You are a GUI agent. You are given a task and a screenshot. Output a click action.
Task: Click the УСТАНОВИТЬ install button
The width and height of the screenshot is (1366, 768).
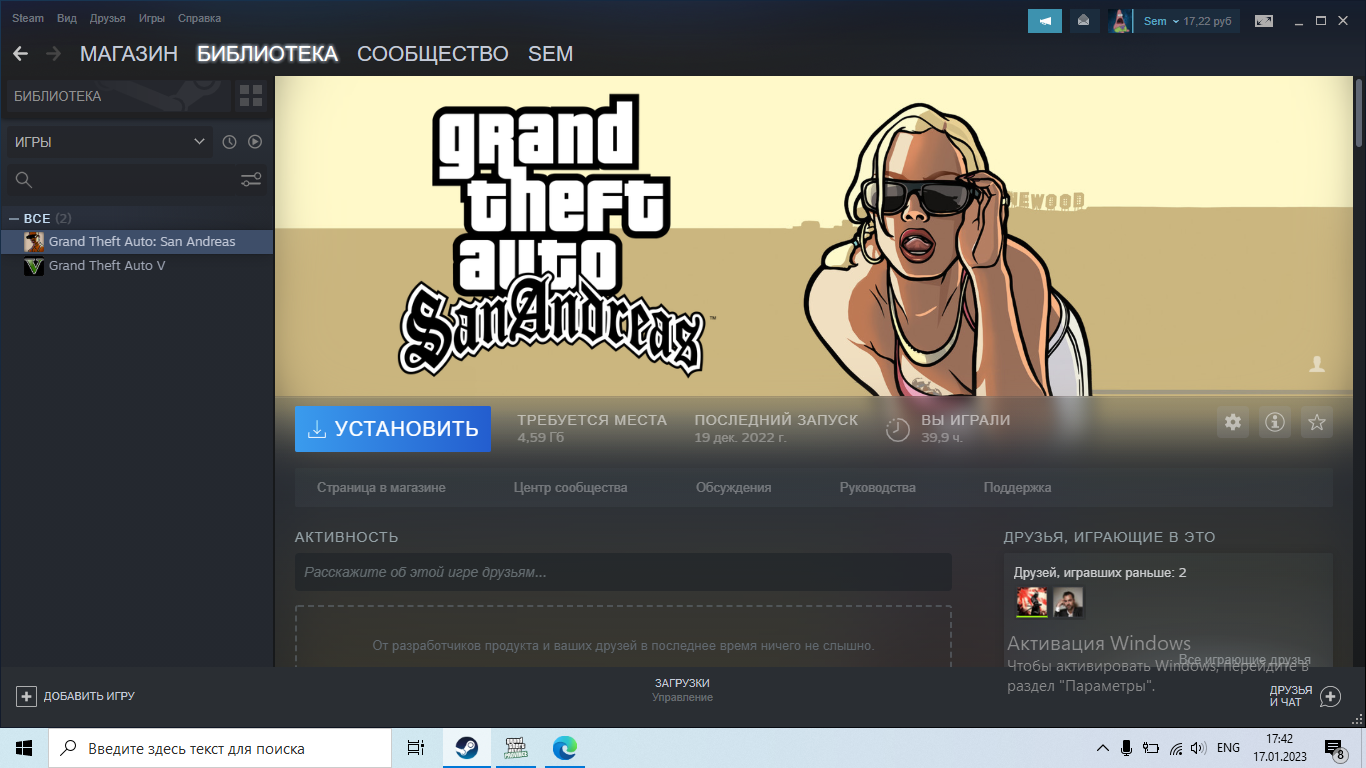[393, 429]
